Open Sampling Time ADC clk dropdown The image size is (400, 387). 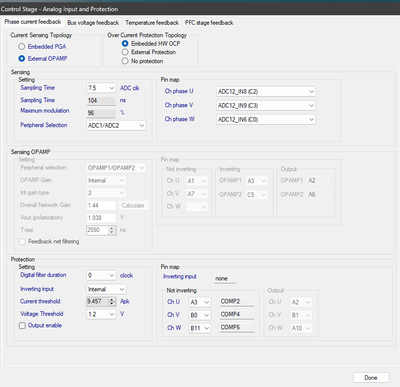click(101, 88)
